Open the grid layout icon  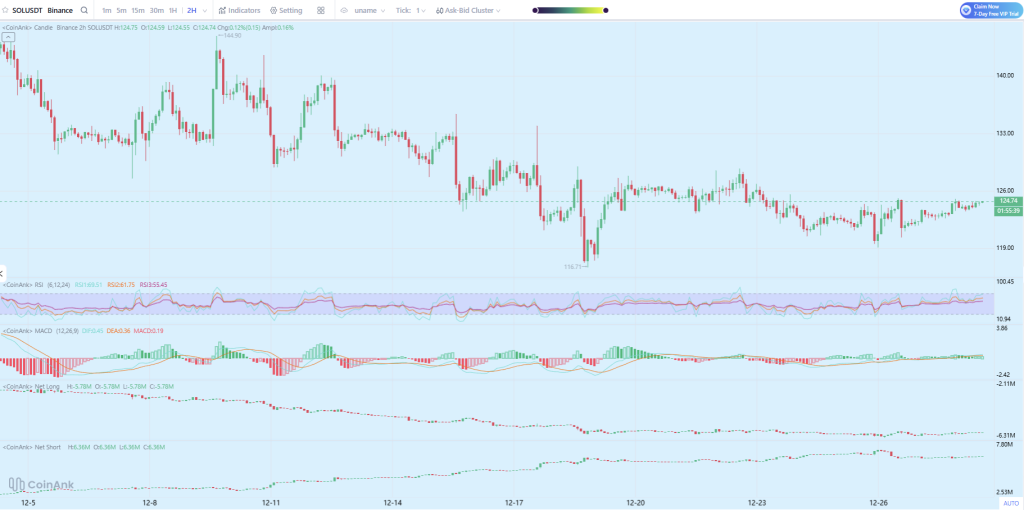320,10
